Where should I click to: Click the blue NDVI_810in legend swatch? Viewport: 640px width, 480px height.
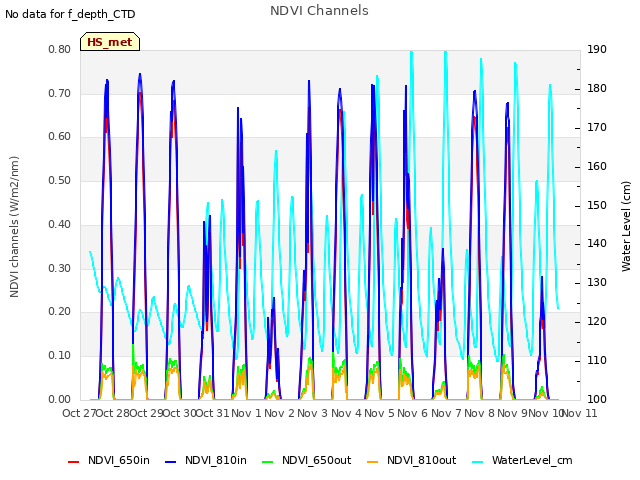click(171, 462)
